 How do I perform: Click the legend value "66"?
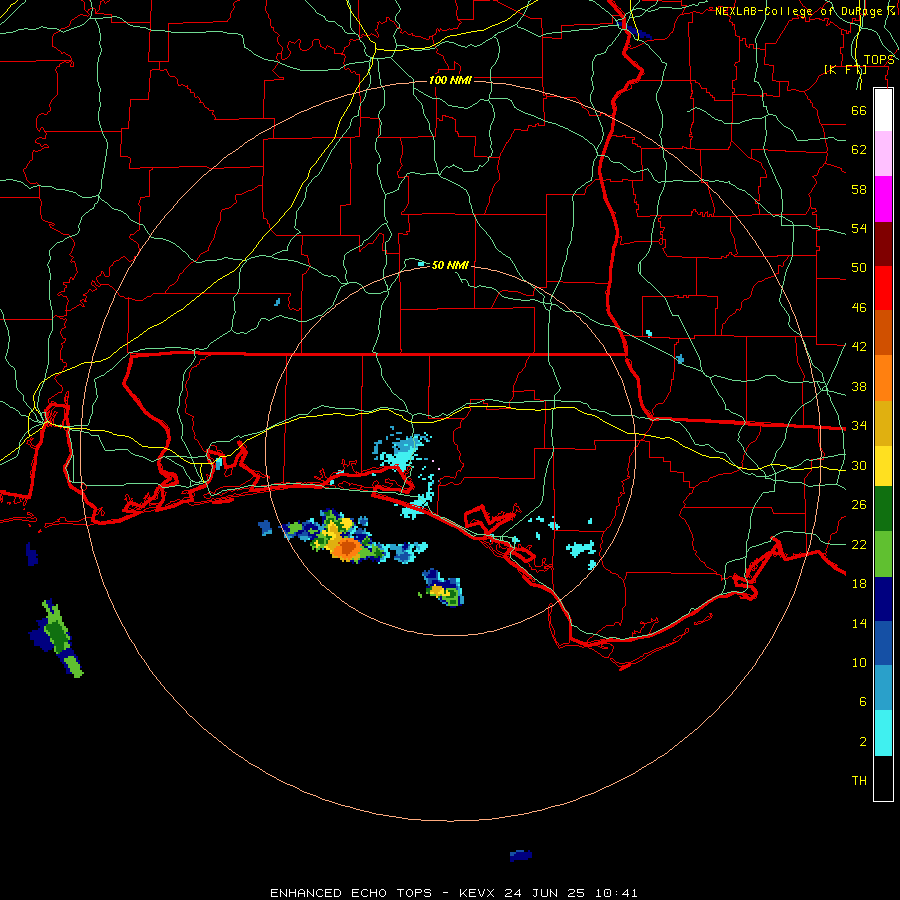coord(859,110)
